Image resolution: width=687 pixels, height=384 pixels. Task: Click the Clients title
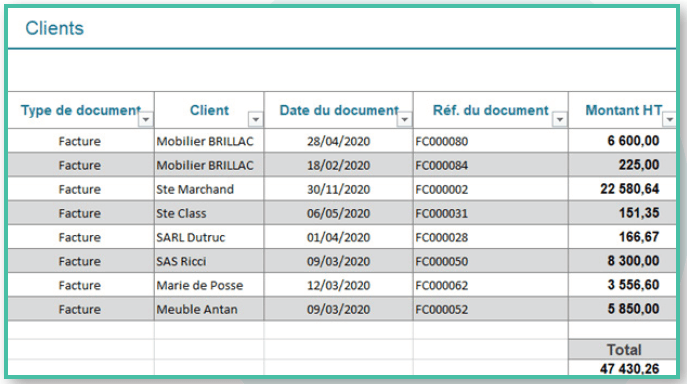(x=54, y=28)
